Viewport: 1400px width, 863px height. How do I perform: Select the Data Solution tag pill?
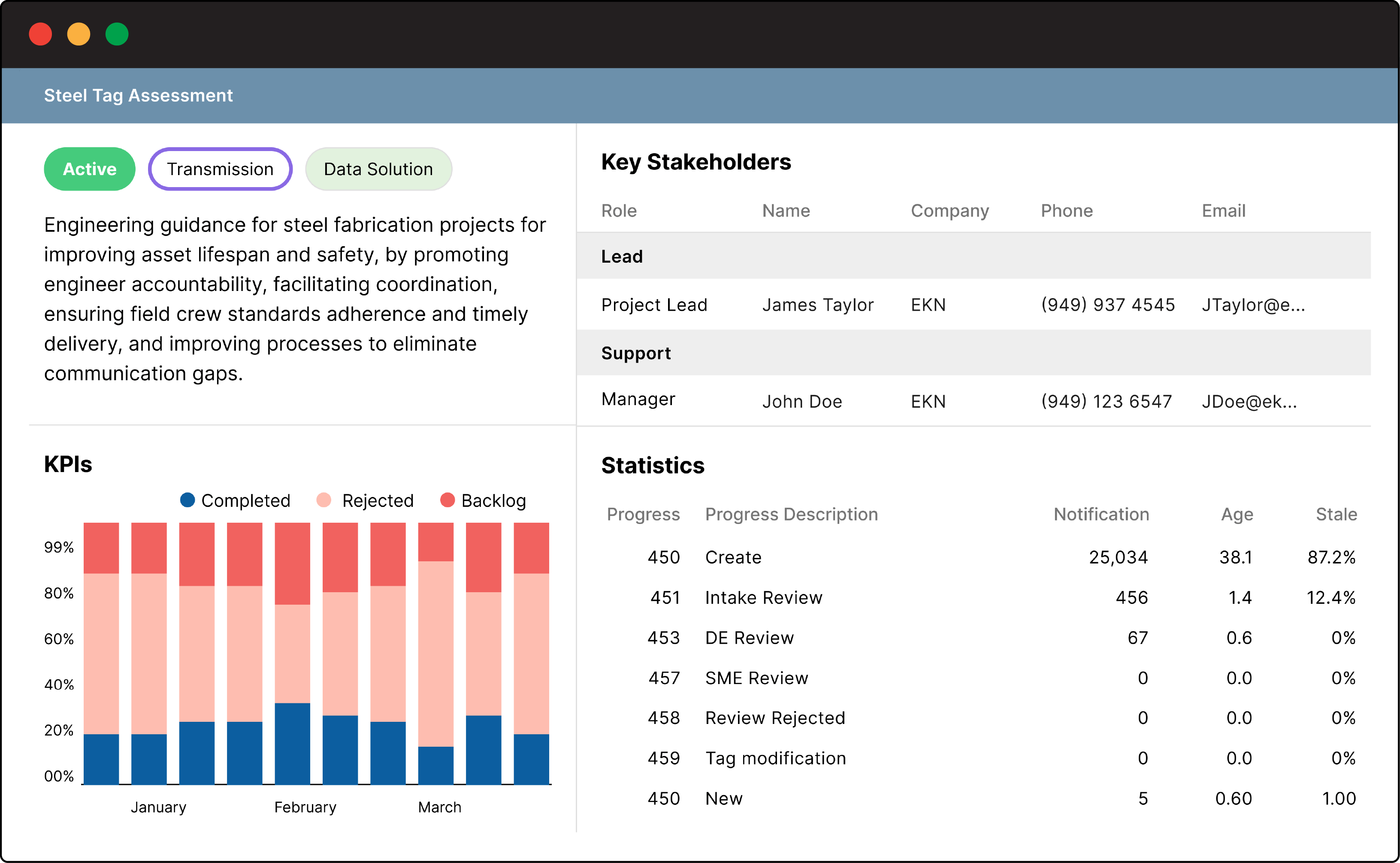(378, 169)
